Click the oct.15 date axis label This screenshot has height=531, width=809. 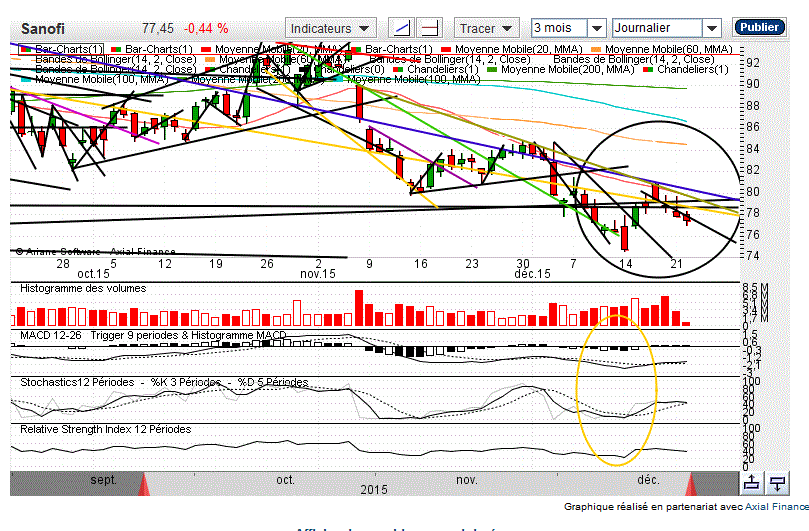tap(93, 274)
